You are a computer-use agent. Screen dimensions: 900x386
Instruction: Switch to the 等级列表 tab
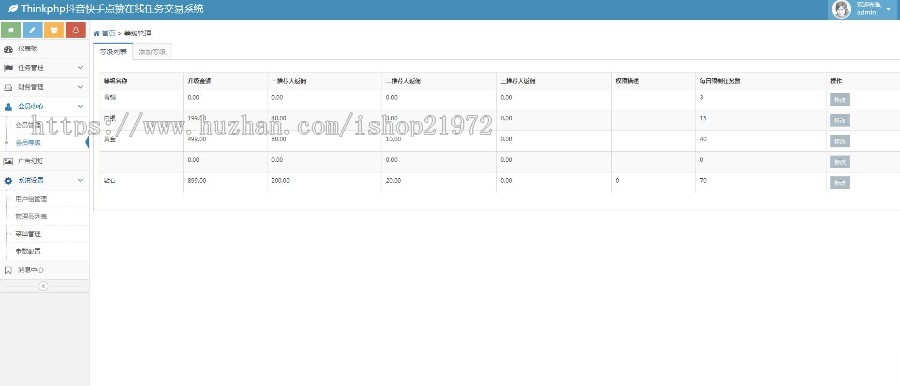pos(113,52)
